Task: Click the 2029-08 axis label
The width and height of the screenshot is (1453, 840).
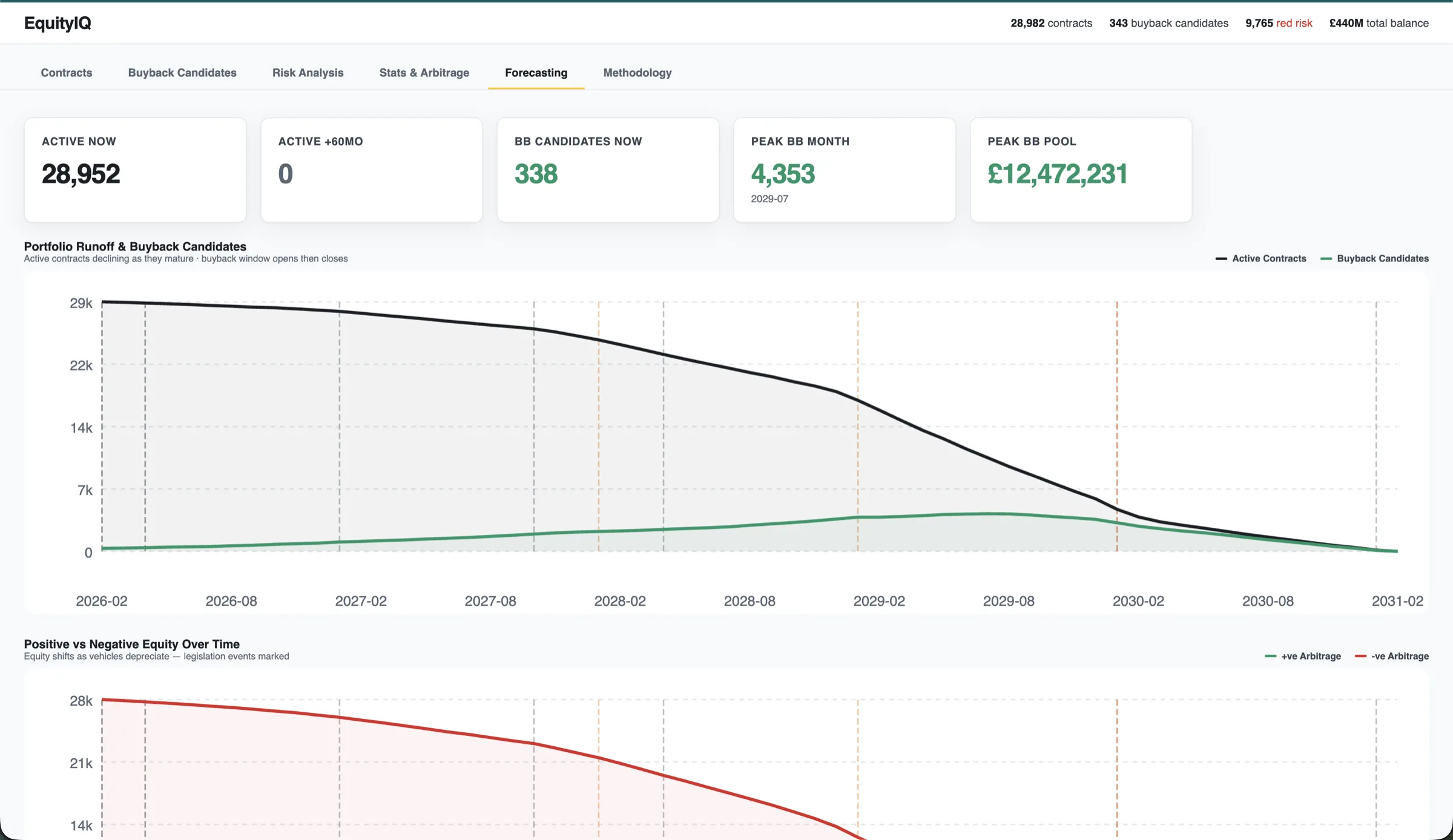Action: point(1009,601)
